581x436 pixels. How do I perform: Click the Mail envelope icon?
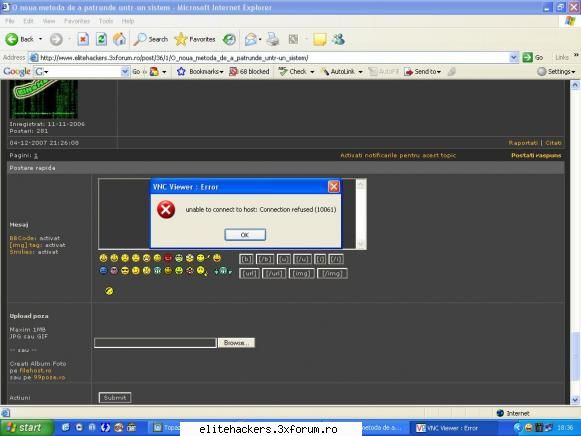click(x=251, y=39)
